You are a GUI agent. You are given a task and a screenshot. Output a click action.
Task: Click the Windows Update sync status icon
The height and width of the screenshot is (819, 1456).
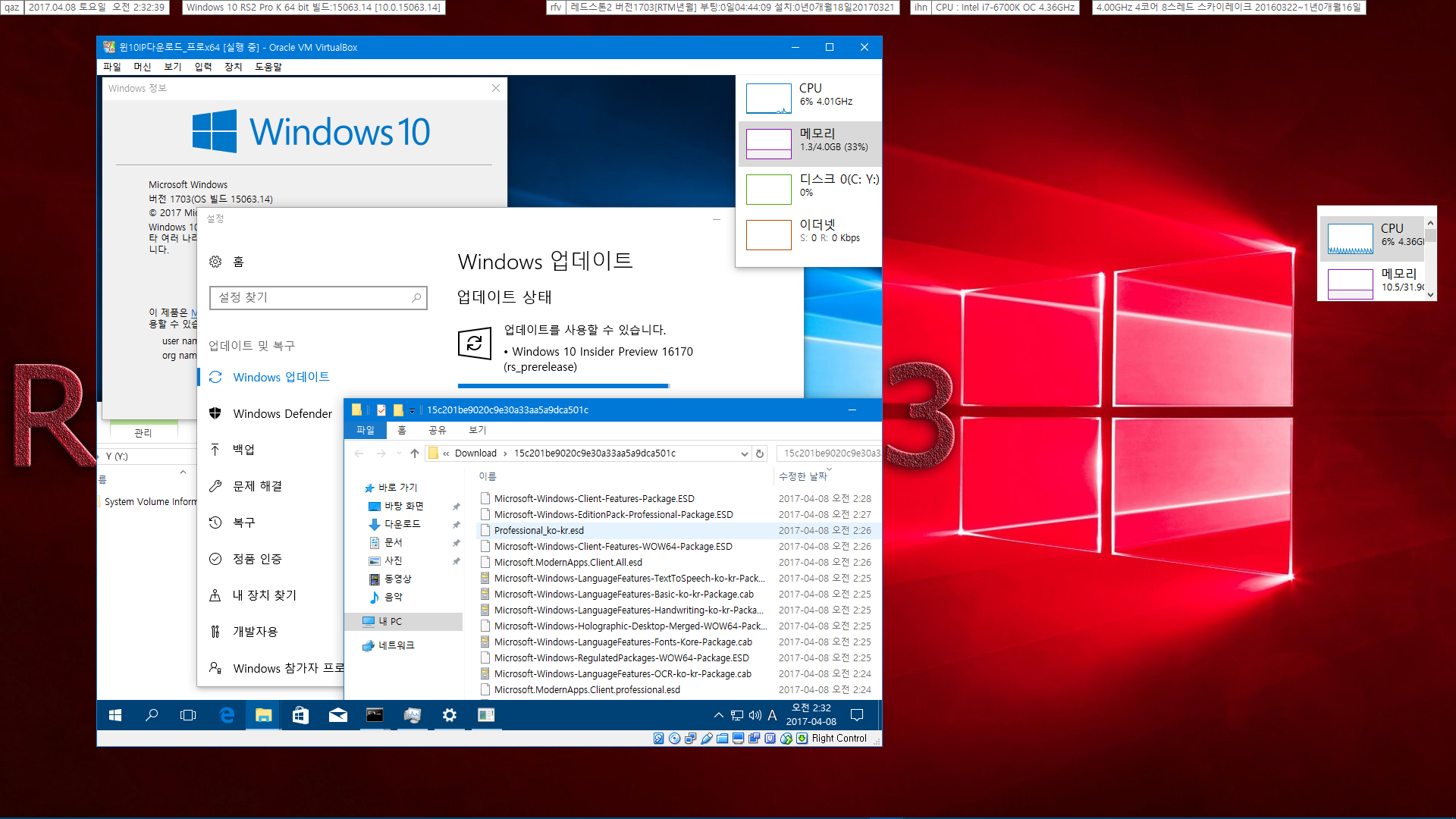(x=475, y=344)
